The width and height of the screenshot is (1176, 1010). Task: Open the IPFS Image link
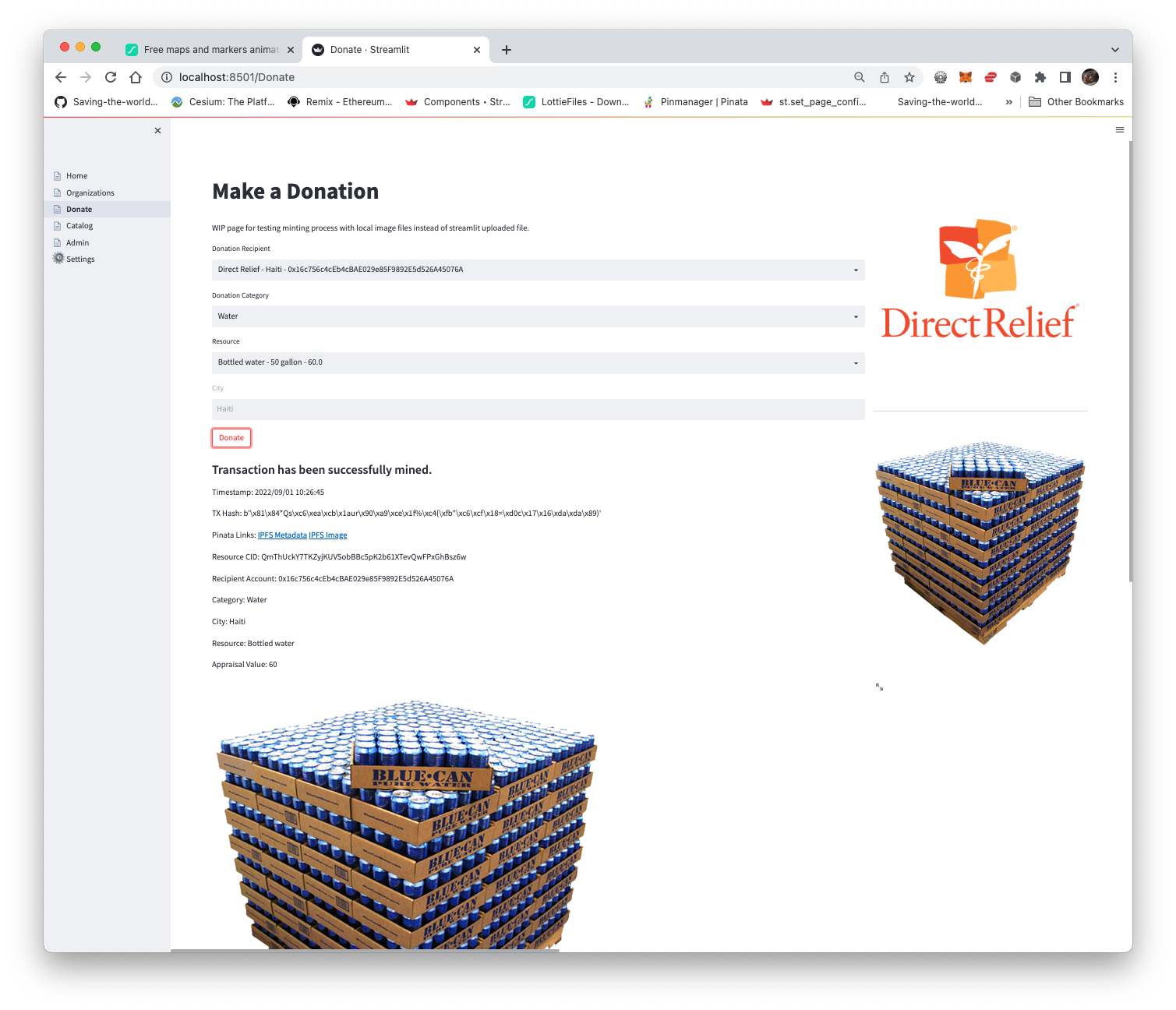[x=328, y=535]
